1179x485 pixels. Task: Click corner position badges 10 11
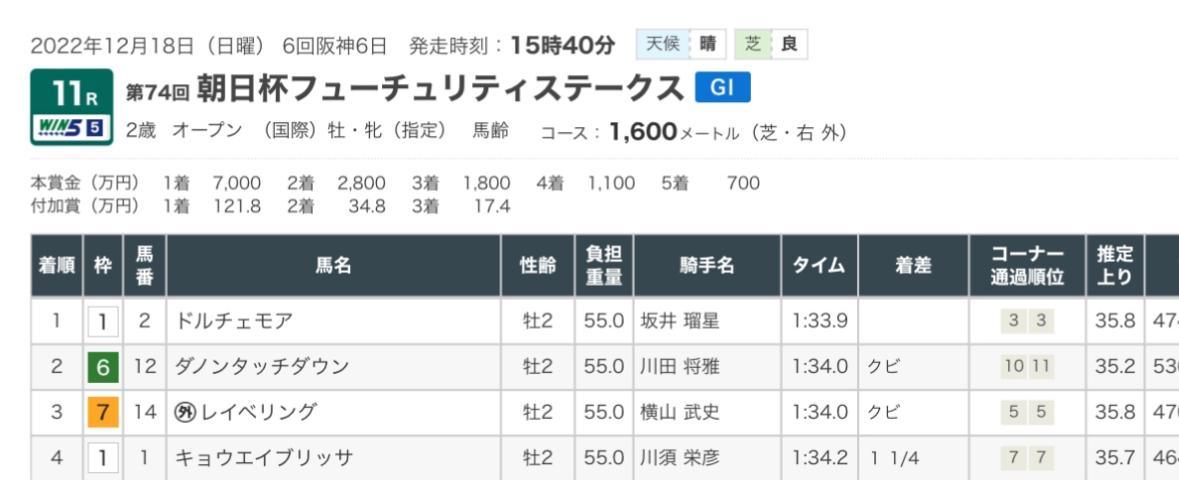coord(1025,366)
